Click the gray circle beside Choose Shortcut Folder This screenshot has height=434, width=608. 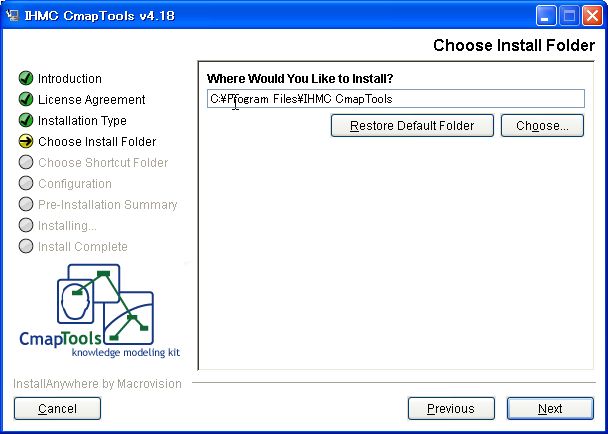(x=26, y=162)
